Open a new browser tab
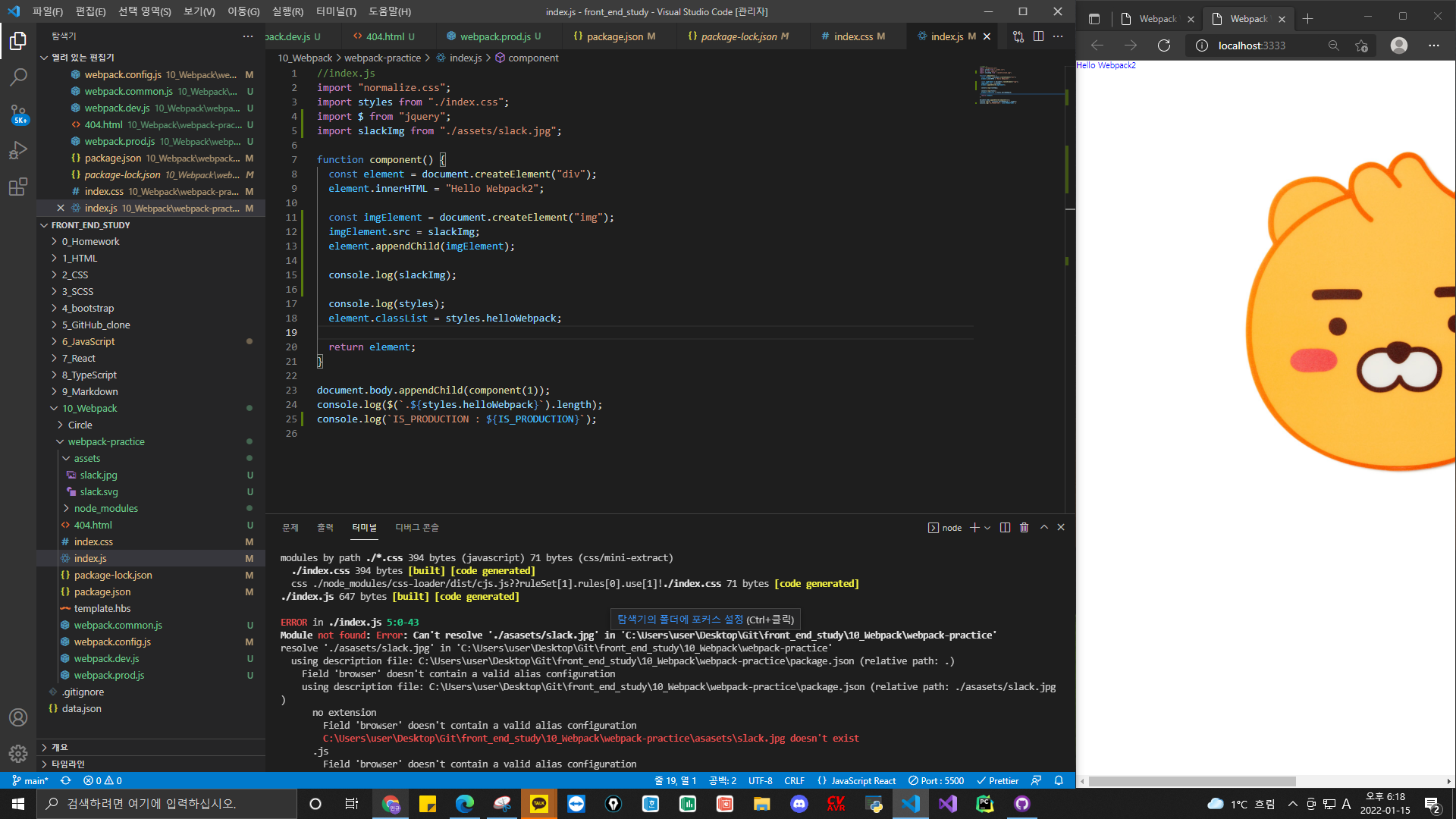This screenshot has height=819, width=1456. point(1307,19)
